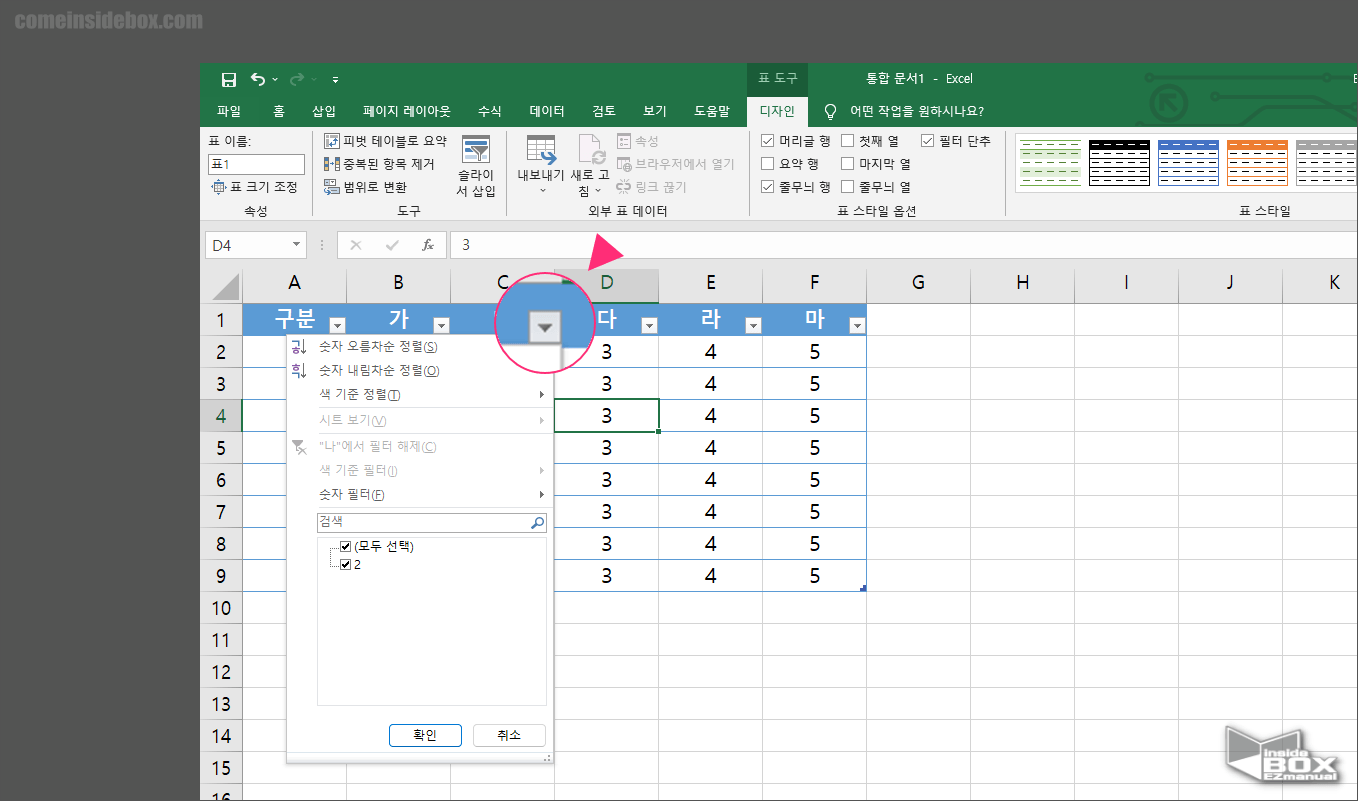Click the 검색 filter search box

[423, 522]
